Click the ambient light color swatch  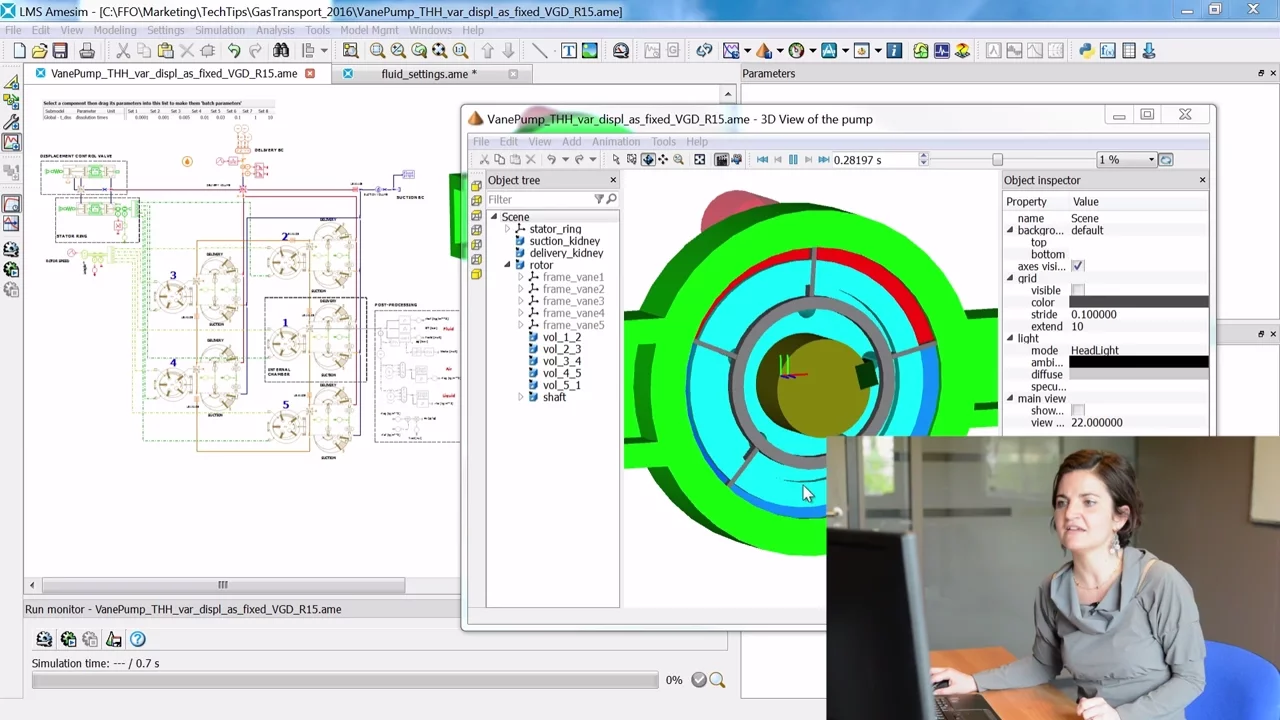1139,362
